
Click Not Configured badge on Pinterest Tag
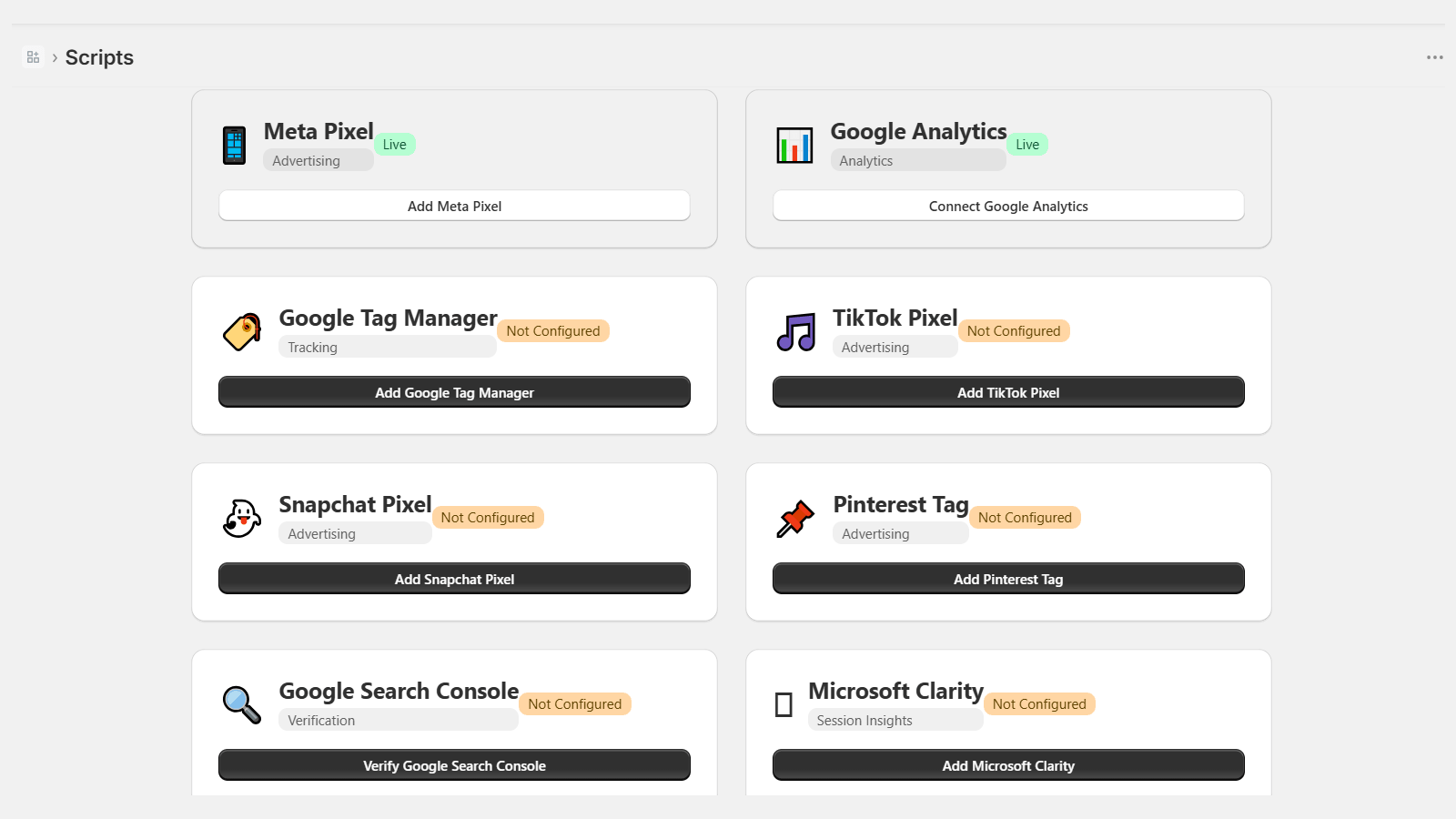pos(1025,517)
